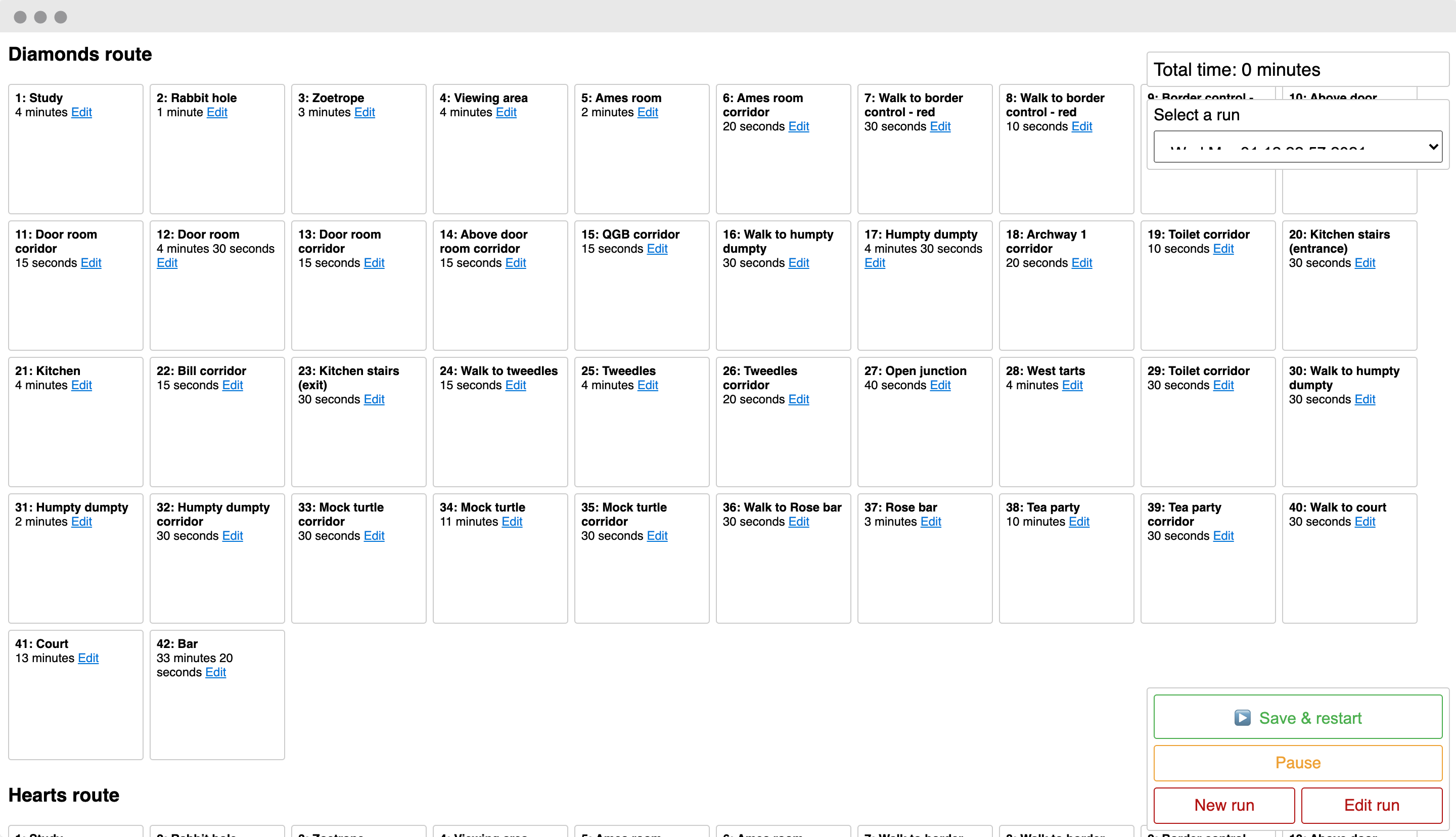The image size is (1456, 837).
Task: Click the '11 minutes' Mock turtle time
Action: [469, 522]
